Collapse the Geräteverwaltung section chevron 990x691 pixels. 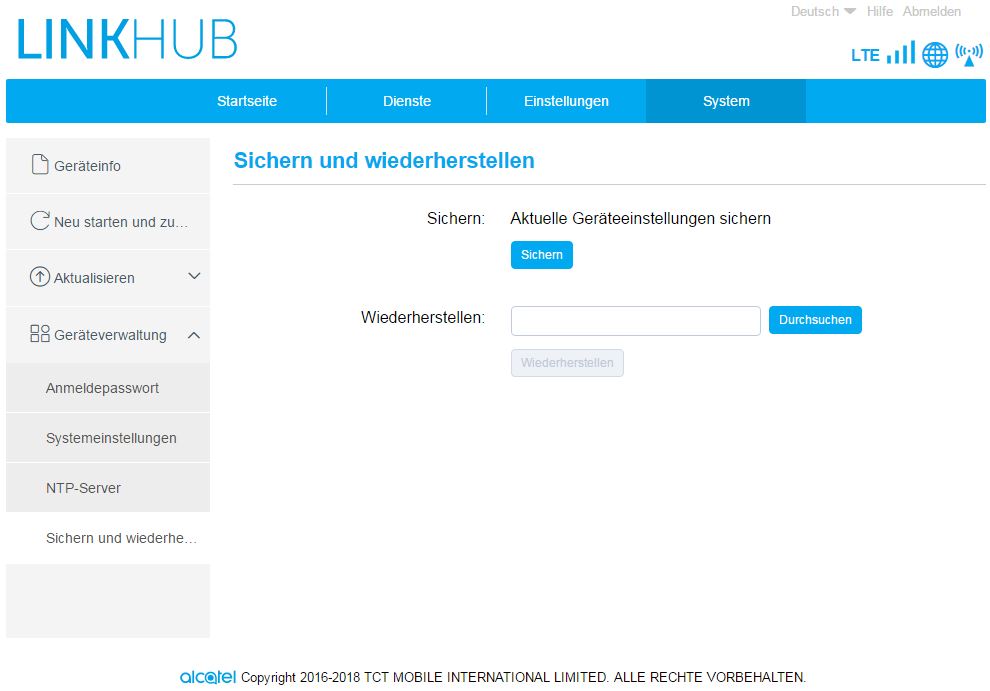(194, 335)
